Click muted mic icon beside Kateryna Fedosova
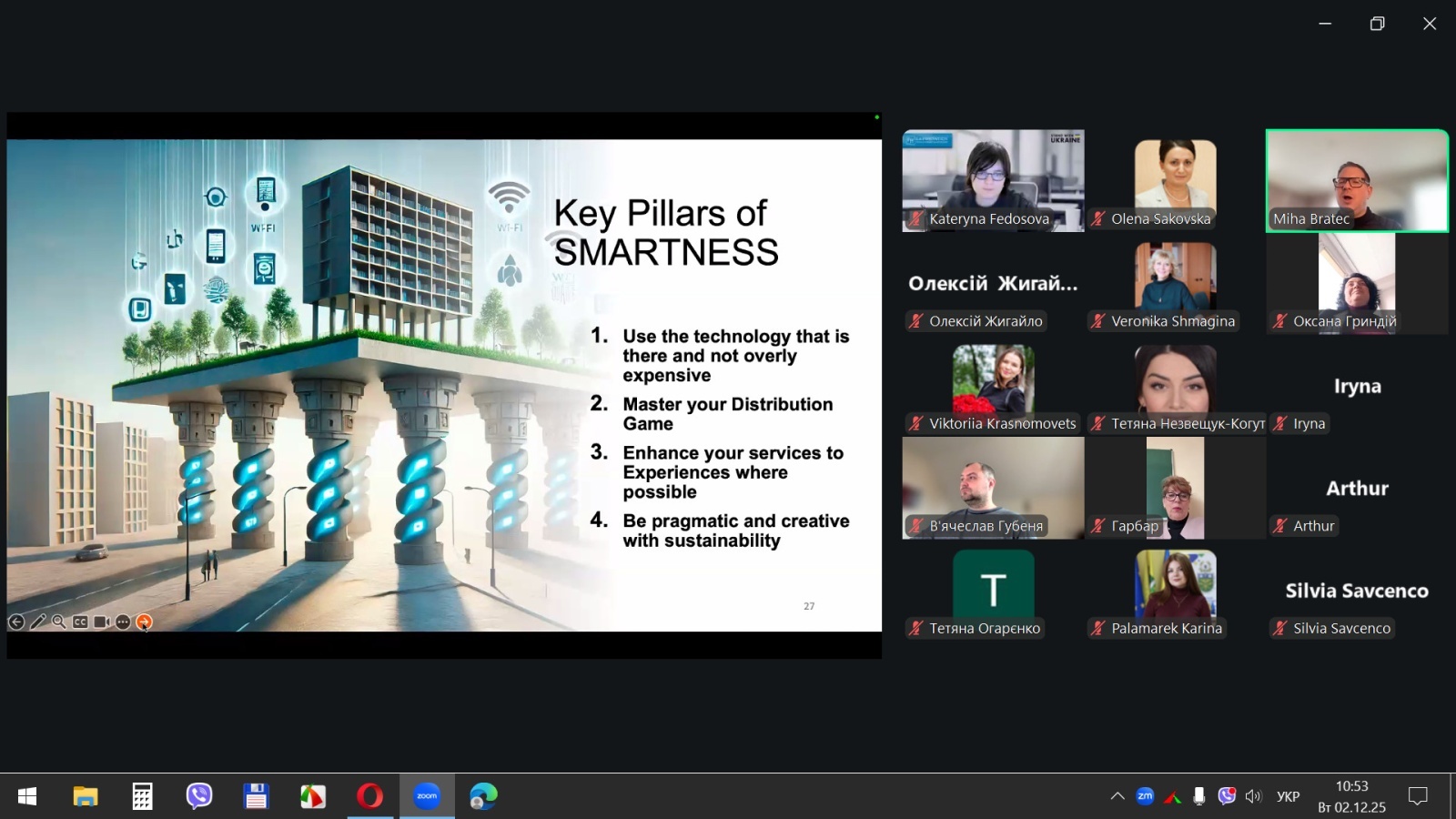The width and height of the screenshot is (1456, 819). click(915, 219)
